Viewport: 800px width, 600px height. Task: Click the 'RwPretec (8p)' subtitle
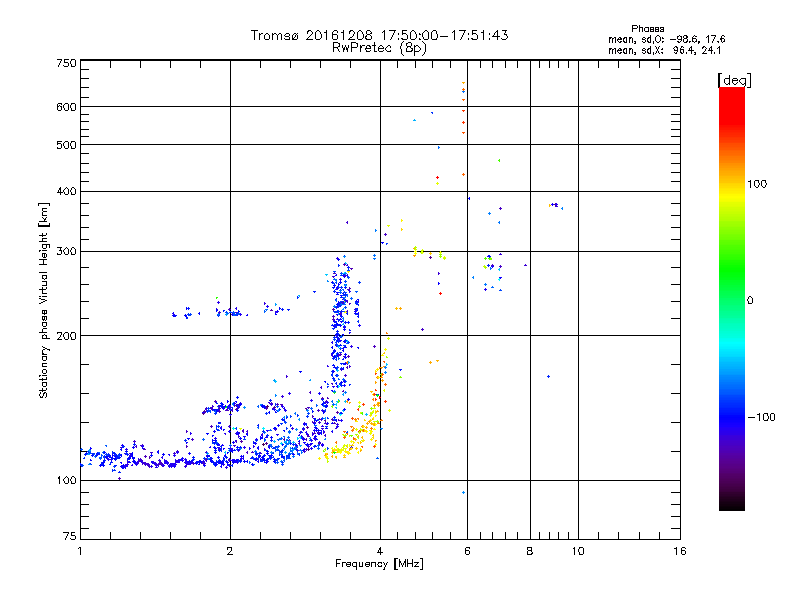379,48
